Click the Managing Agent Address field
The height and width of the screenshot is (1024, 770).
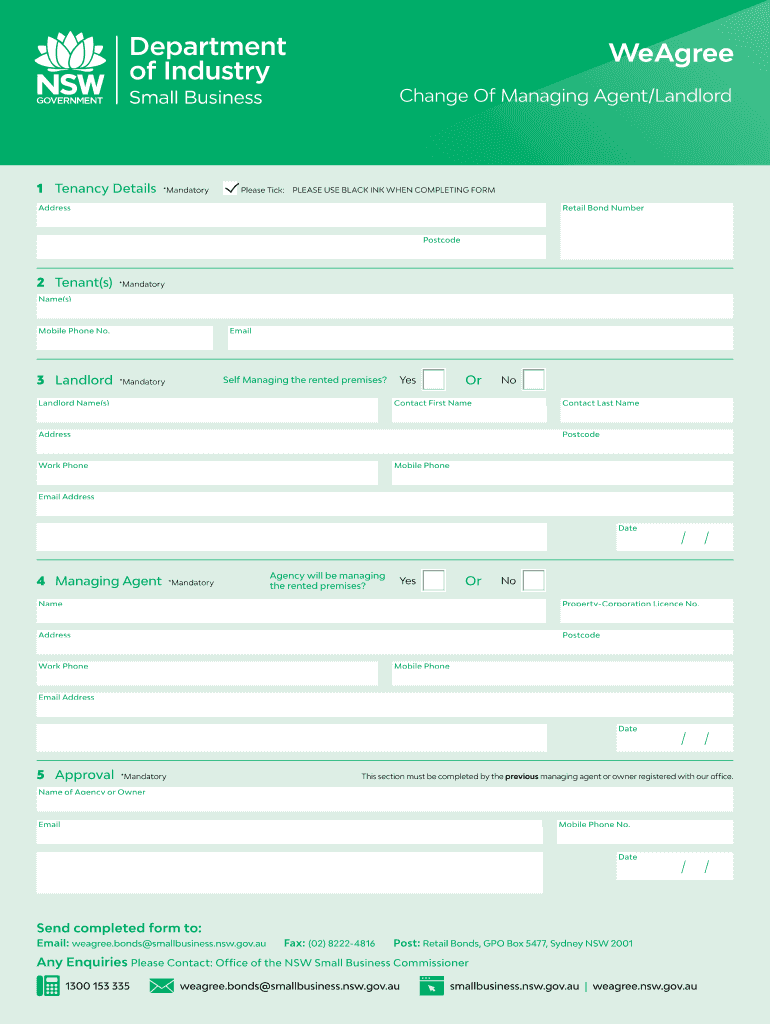pyautogui.click(x=385, y=642)
